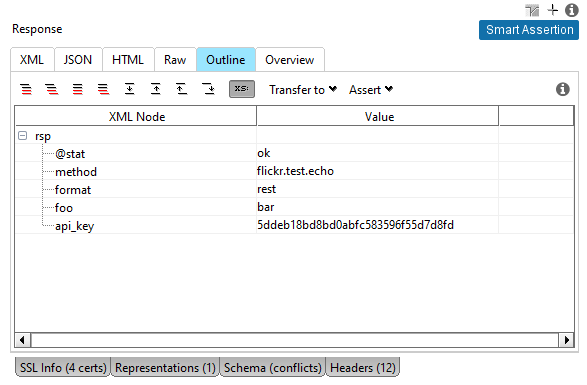
Task: Click the down-arrow-to-line toolbar icon
Action: point(130,89)
